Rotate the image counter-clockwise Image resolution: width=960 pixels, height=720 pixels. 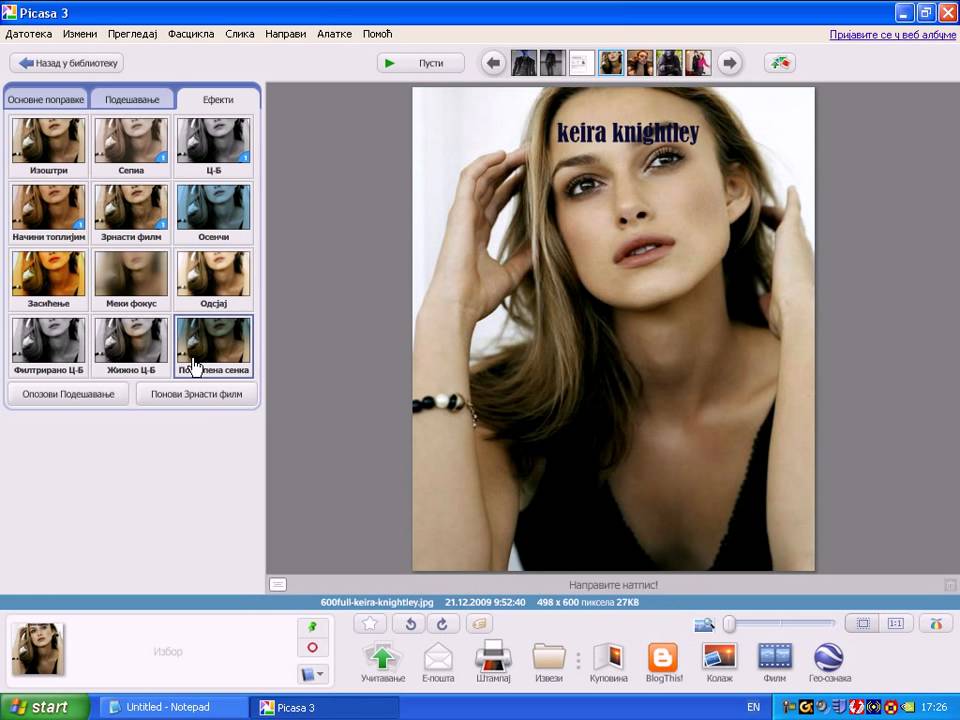click(x=409, y=624)
